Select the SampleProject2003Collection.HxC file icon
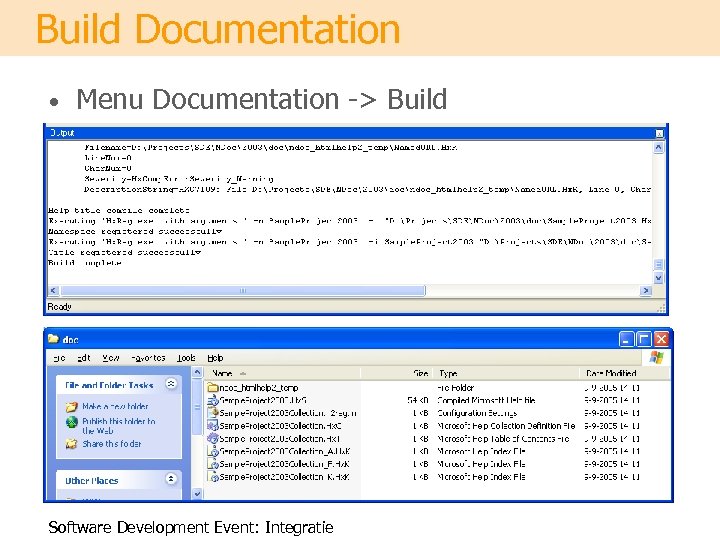This screenshot has width=720, height=540. point(212,426)
